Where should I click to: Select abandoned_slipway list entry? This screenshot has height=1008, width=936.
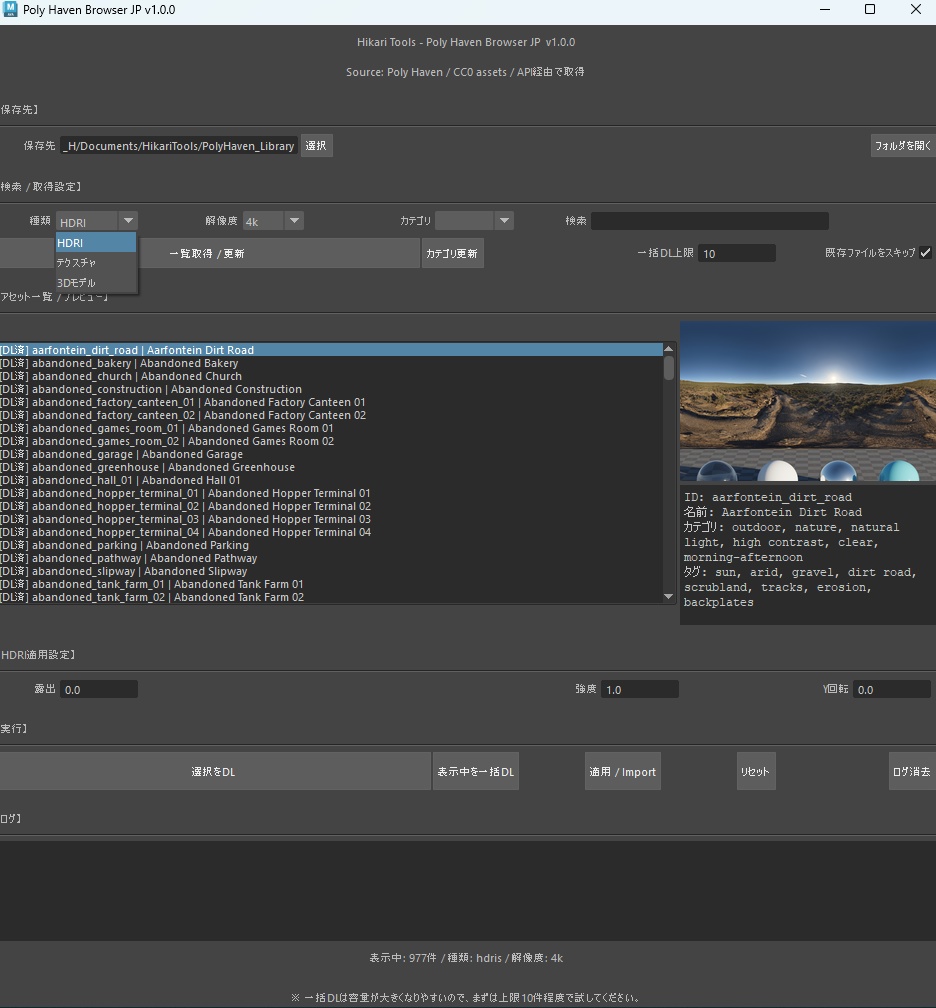pos(331,571)
